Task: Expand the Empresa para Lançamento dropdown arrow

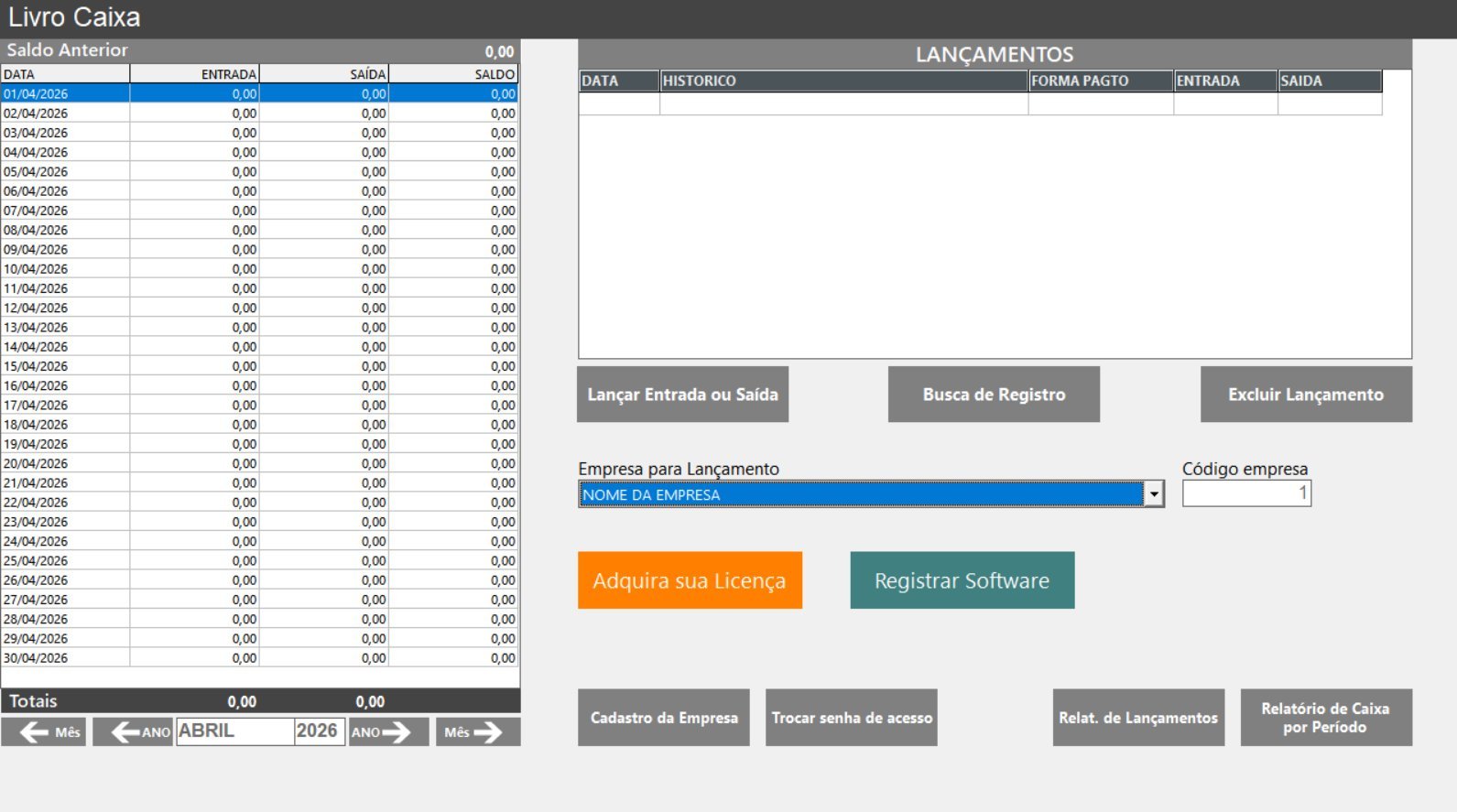Action: 1154,494
